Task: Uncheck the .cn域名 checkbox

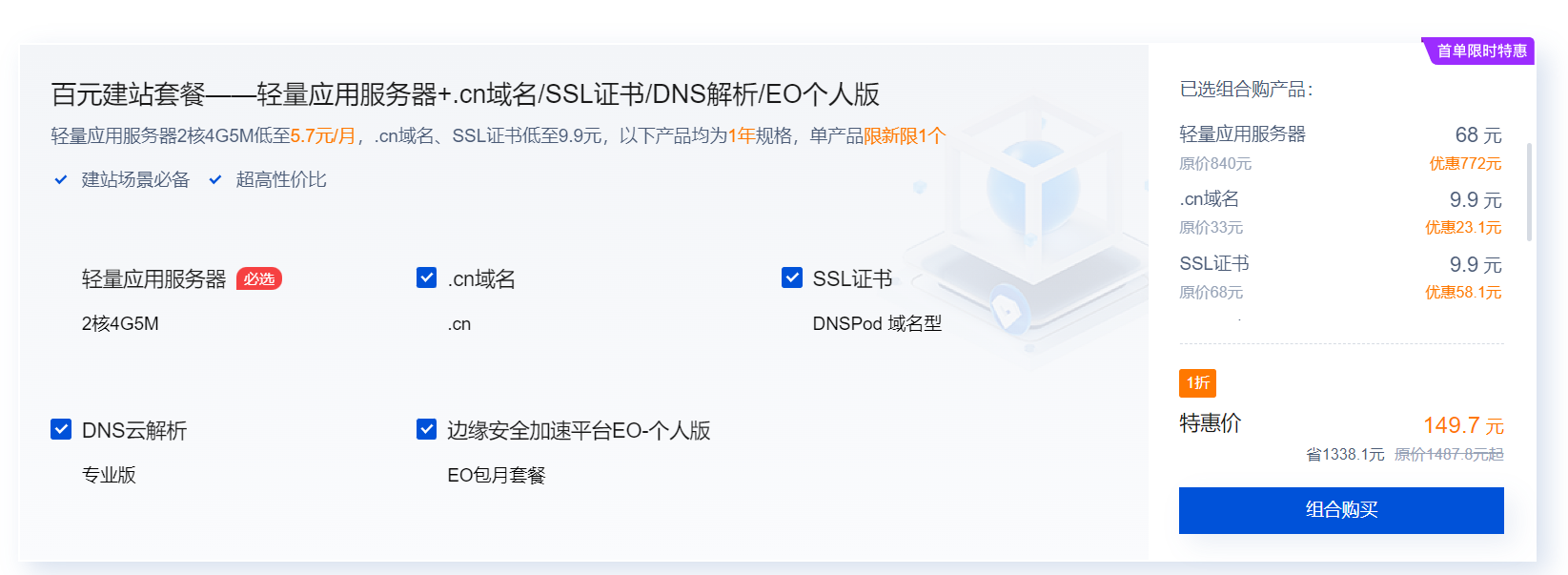Action: coord(427,277)
